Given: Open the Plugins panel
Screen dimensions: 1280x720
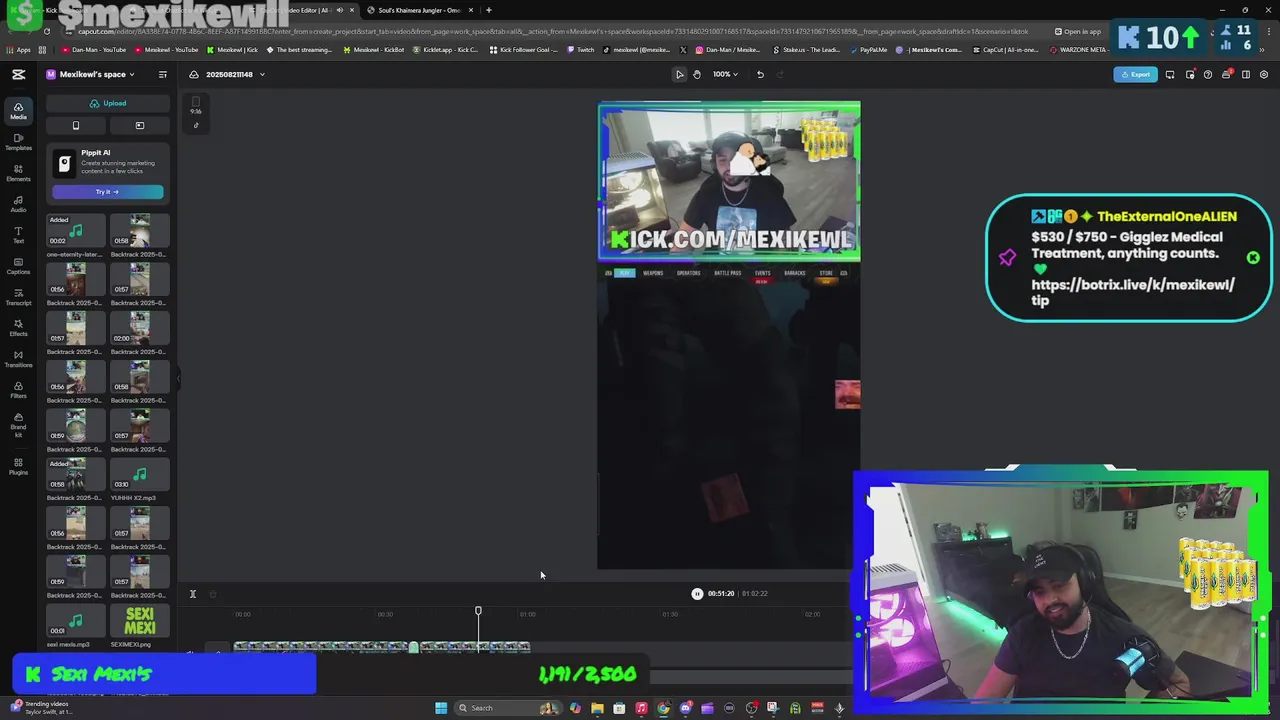Looking at the screenshot, I should [x=18, y=466].
